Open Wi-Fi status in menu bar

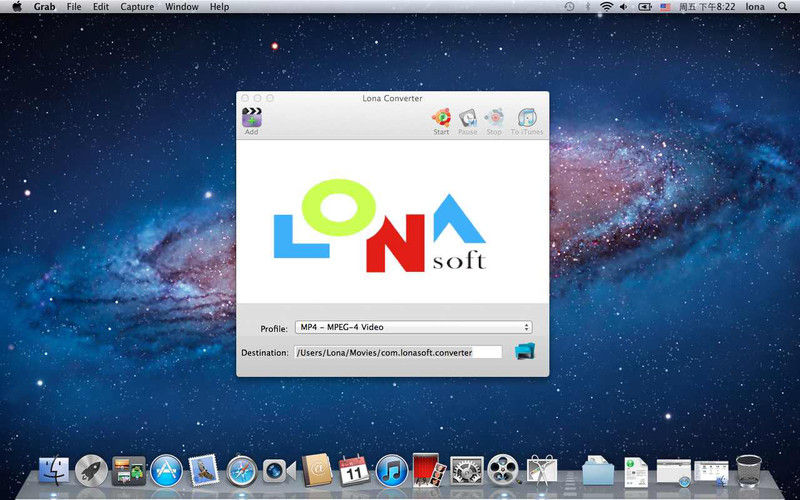(606, 7)
